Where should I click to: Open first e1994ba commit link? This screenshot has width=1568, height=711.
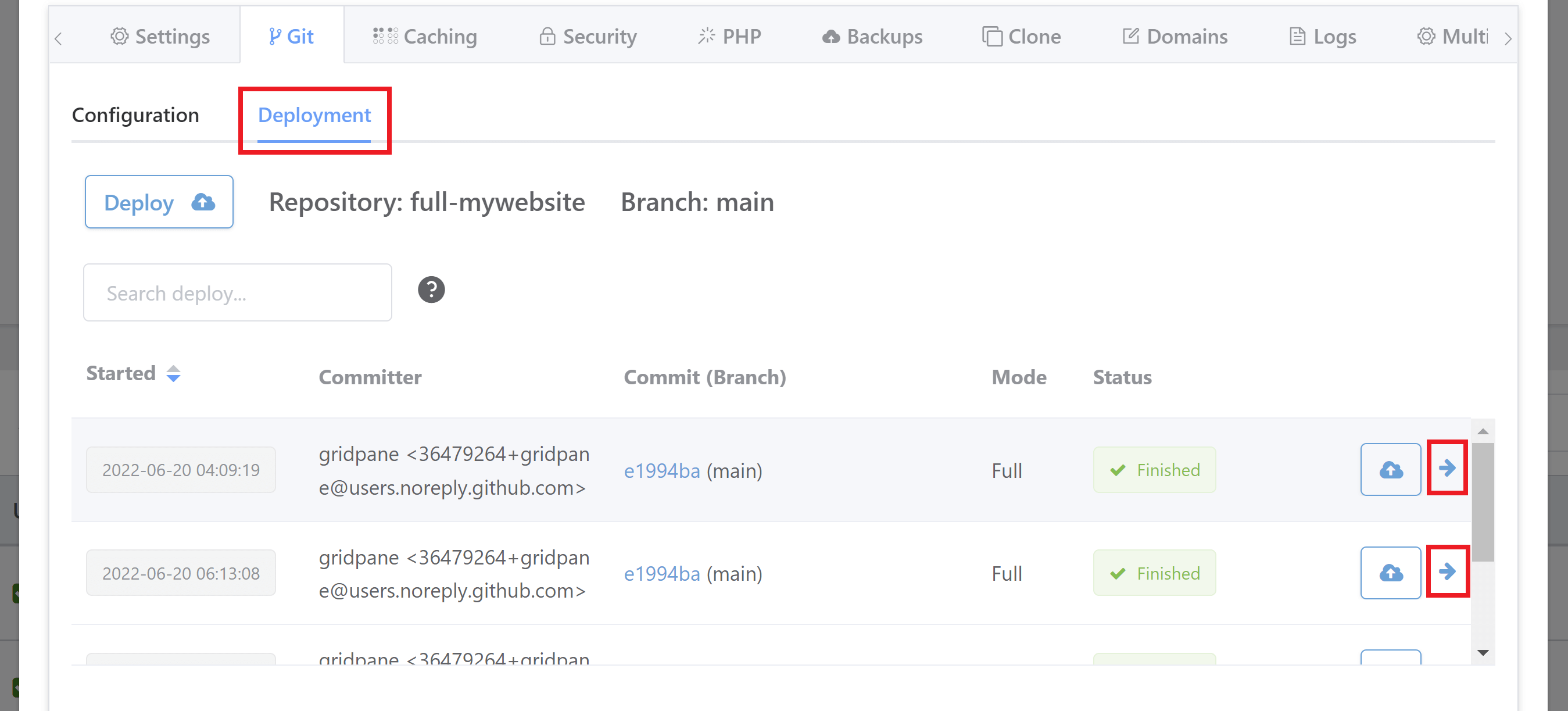661,470
